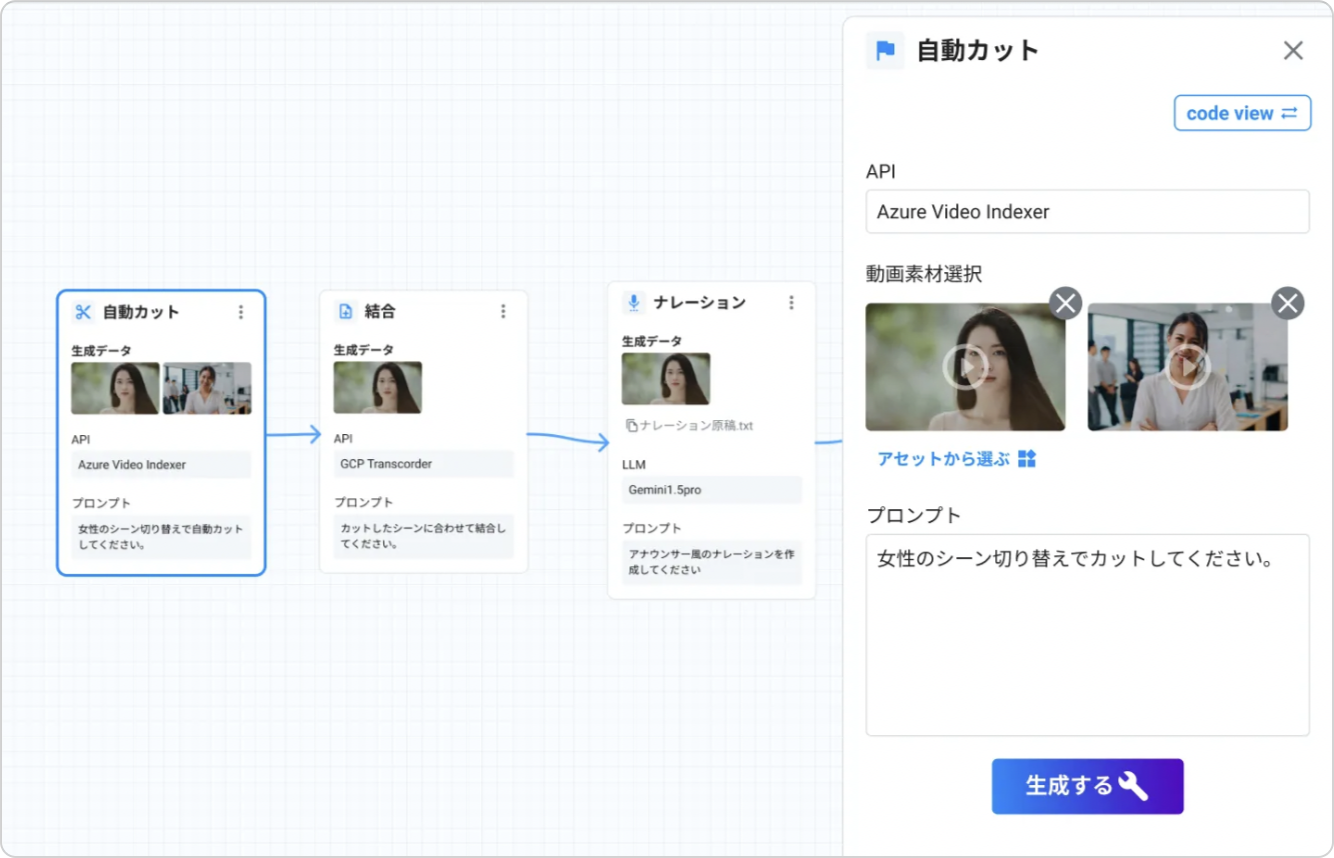Close the 自動カット settings panel
Image resolution: width=1334 pixels, height=858 pixels.
point(1293,51)
